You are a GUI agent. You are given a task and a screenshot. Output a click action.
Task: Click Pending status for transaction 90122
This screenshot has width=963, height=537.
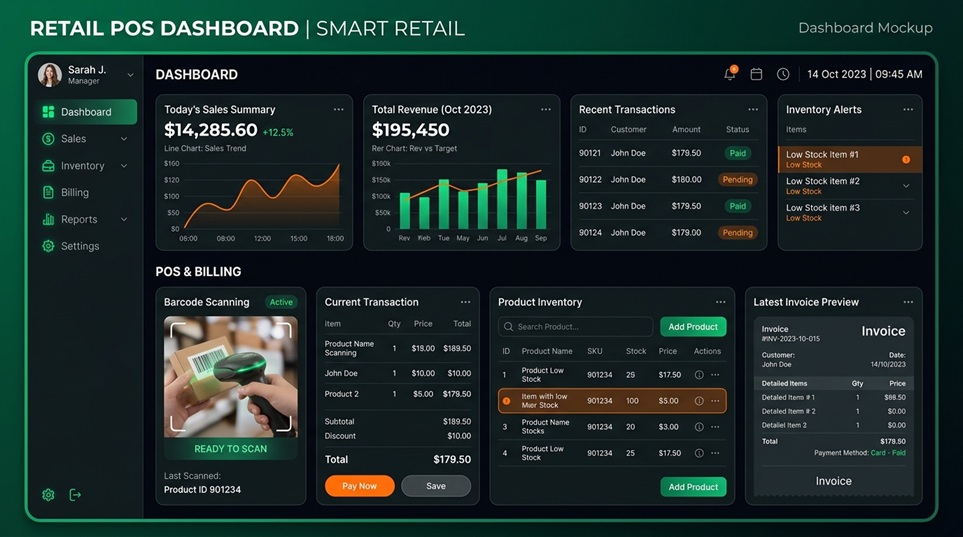[738, 179]
